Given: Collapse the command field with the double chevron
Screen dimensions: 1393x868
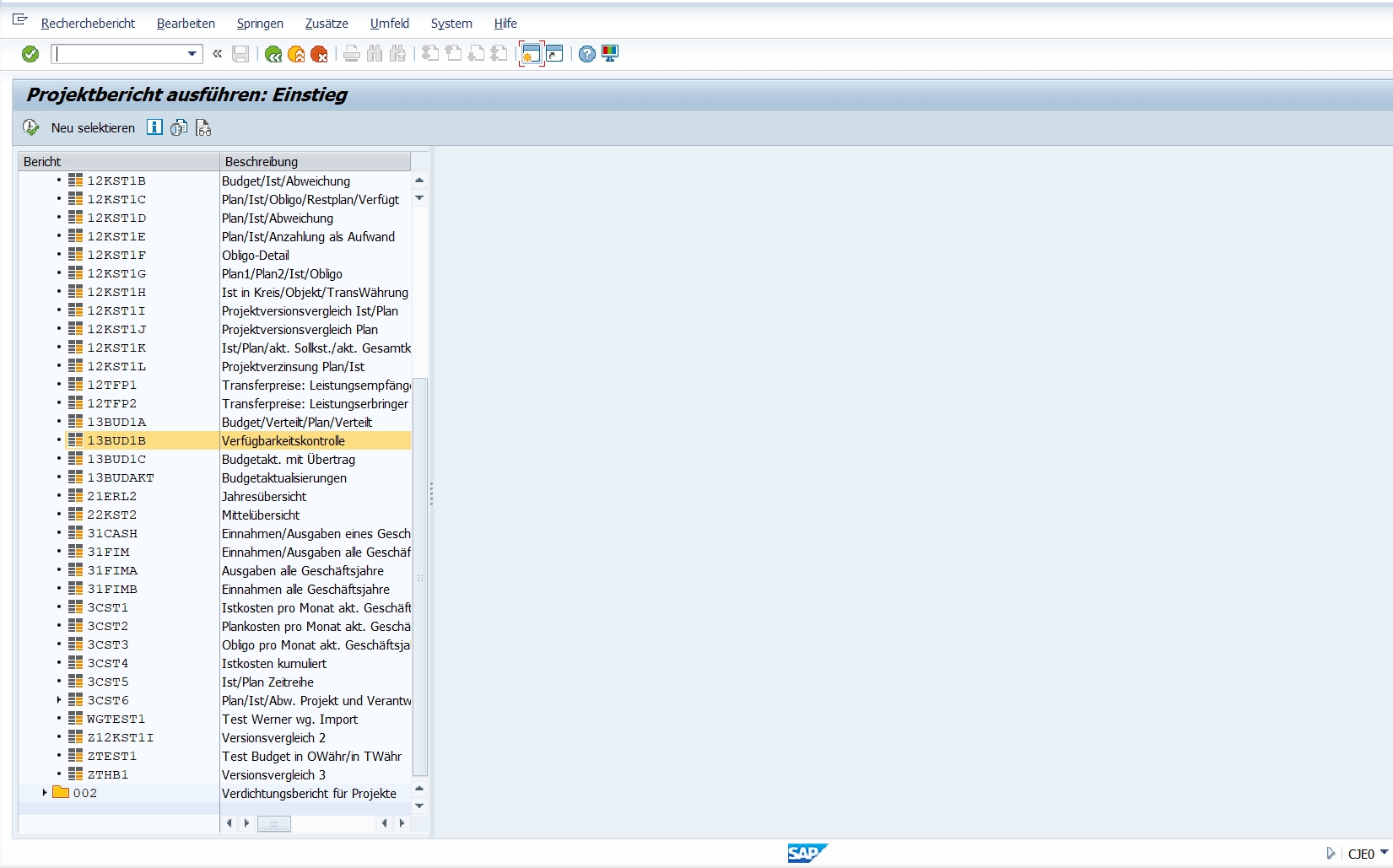Looking at the screenshot, I should tap(218, 54).
